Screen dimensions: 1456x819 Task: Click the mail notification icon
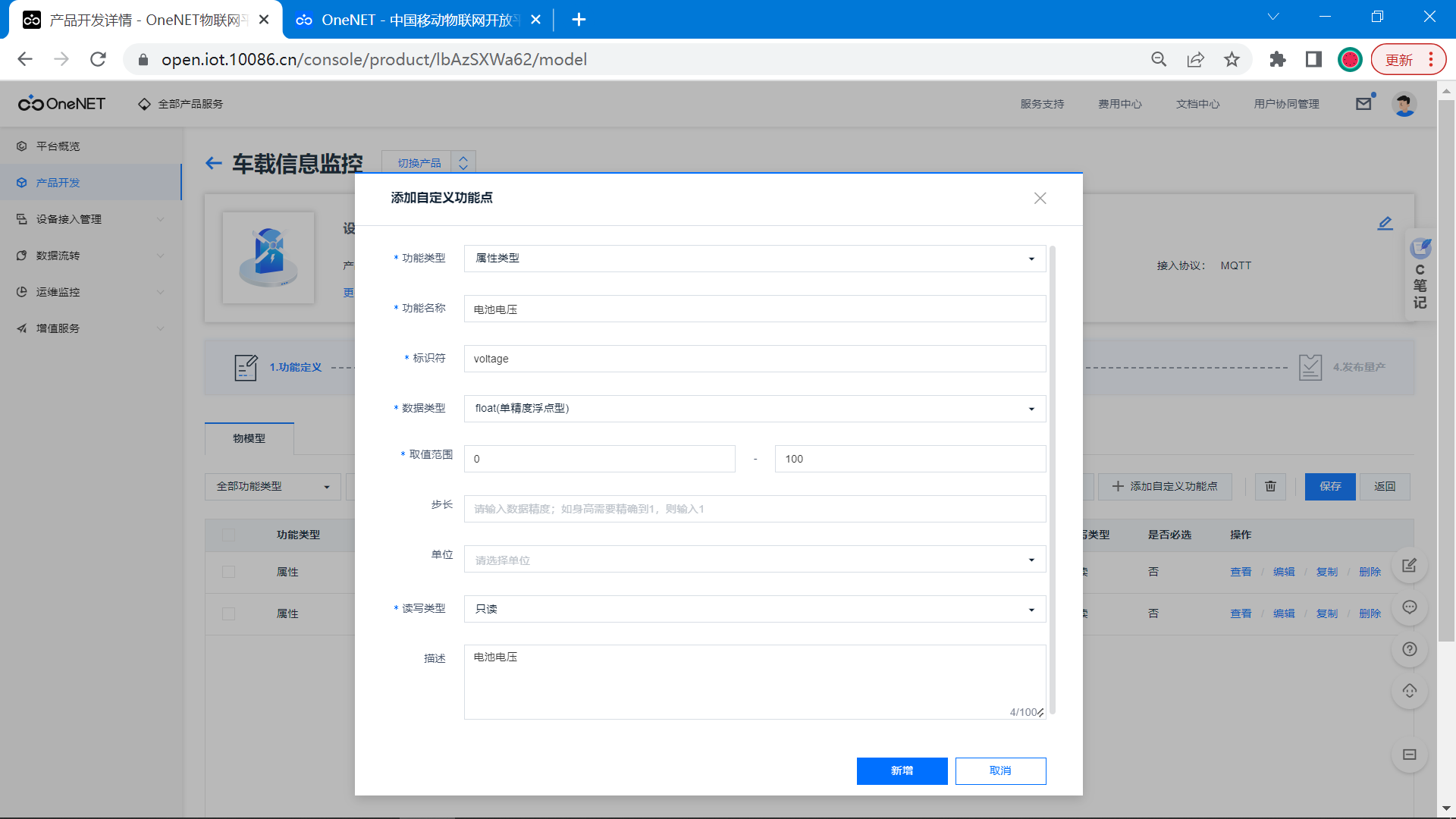click(1363, 104)
